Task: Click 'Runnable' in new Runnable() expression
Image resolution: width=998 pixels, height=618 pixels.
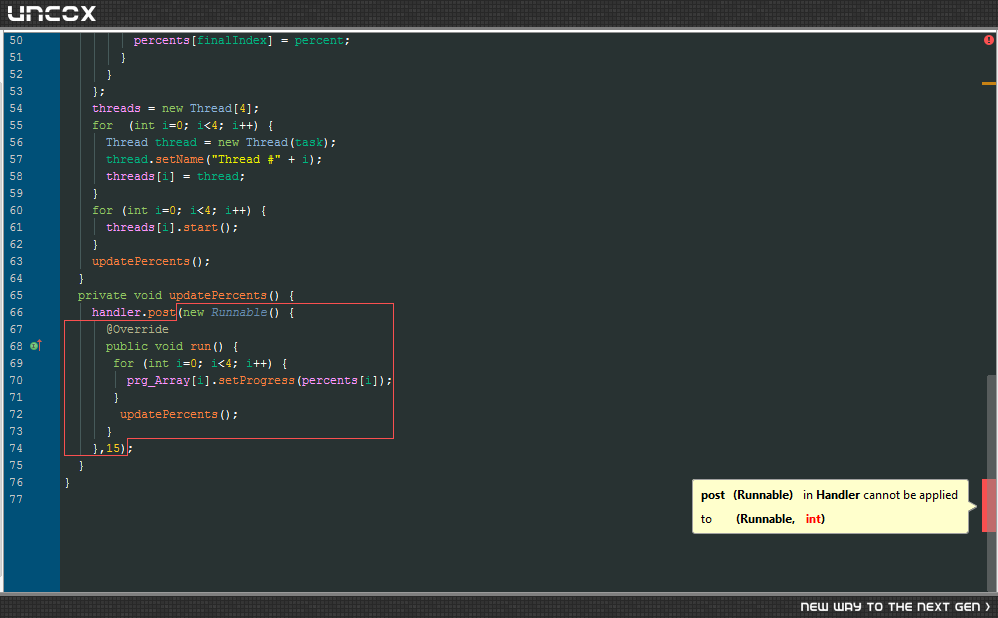Action: point(239,313)
